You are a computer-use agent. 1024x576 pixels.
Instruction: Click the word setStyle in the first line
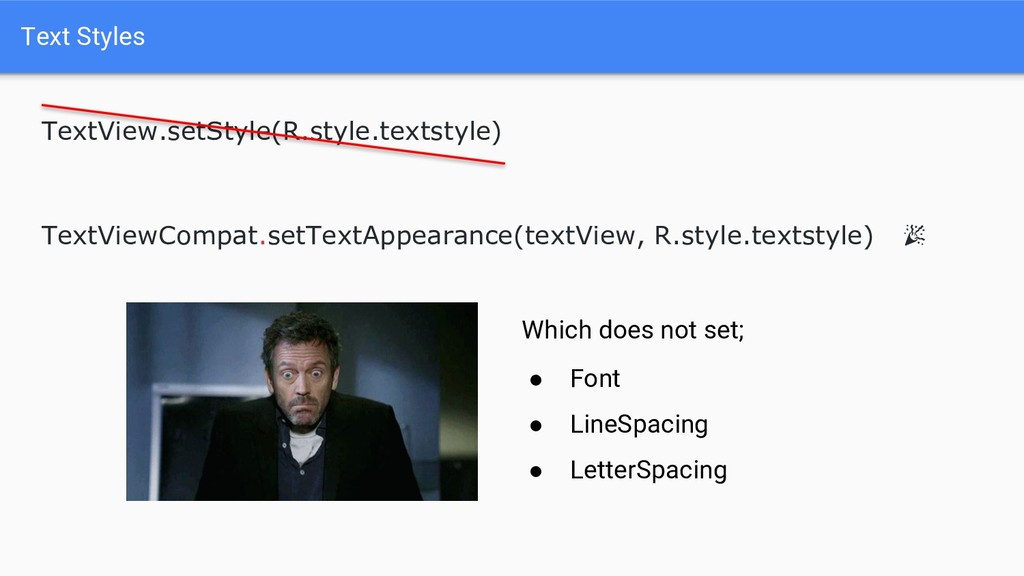219,131
